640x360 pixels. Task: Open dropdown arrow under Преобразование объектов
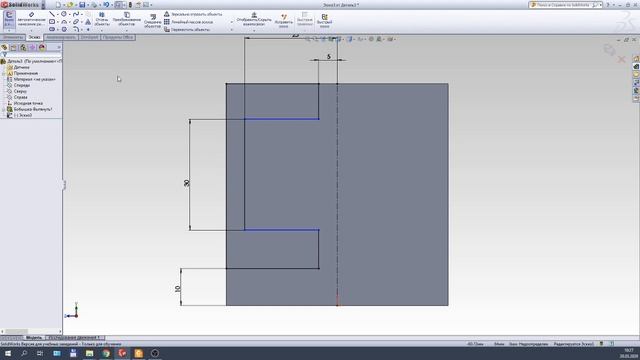127,30
